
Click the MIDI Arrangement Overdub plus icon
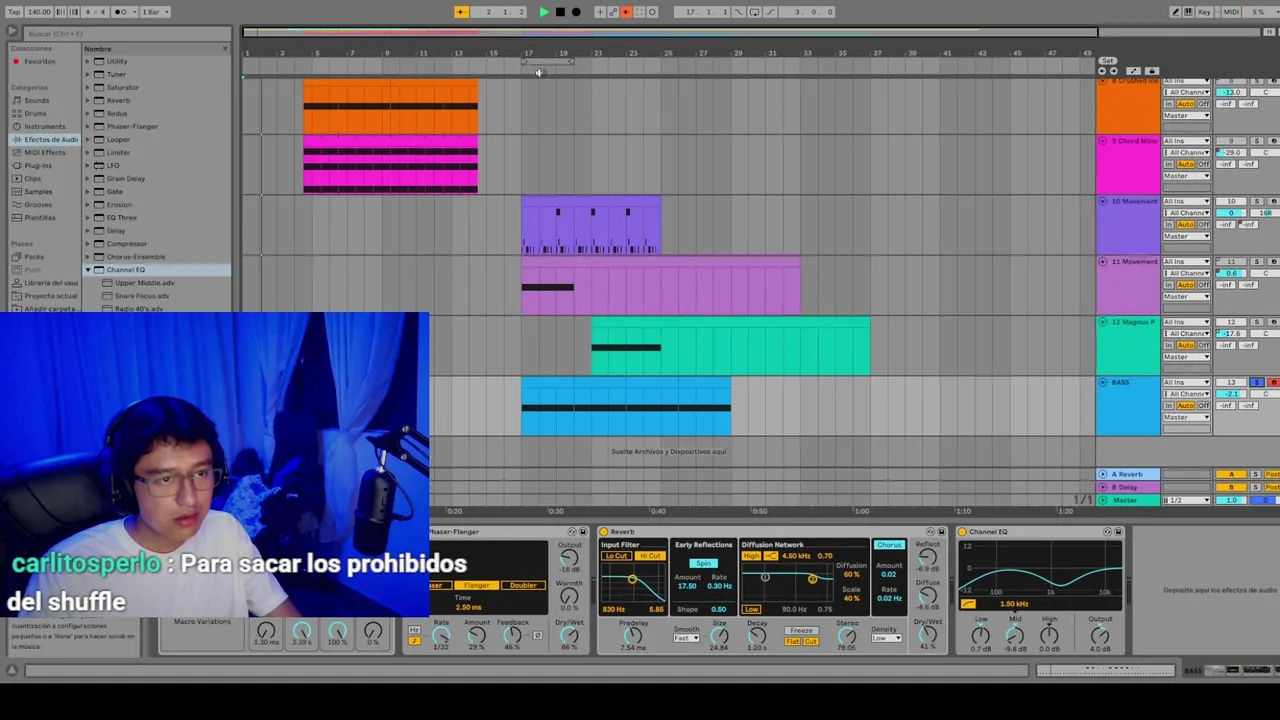(599, 12)
